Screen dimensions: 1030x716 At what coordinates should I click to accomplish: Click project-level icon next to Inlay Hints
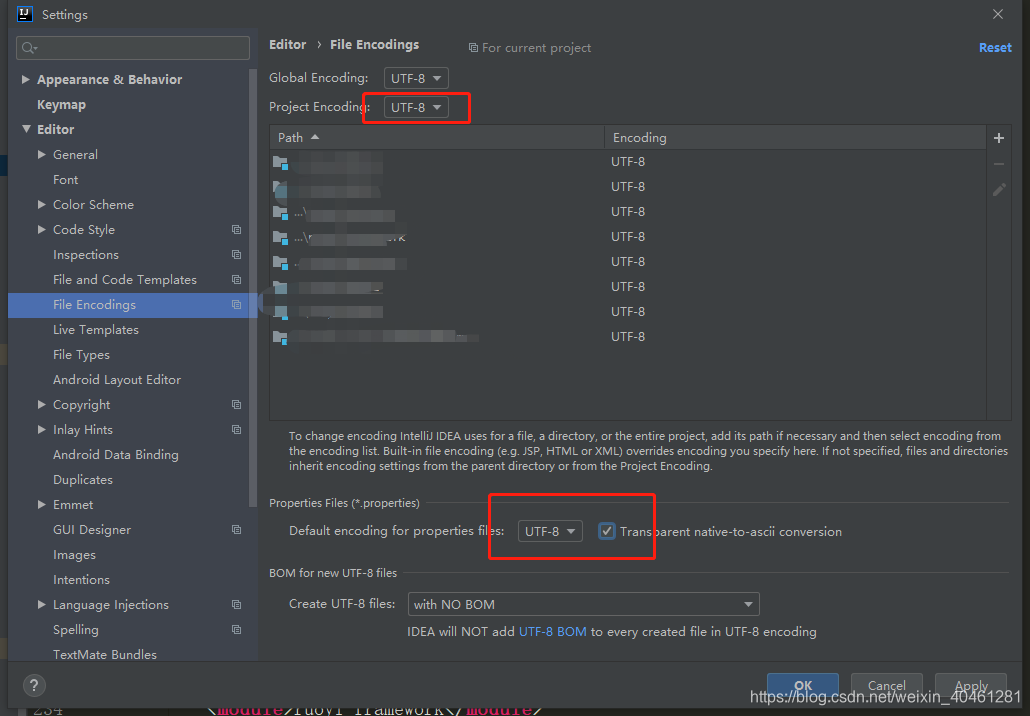click(x=236, y=430)
